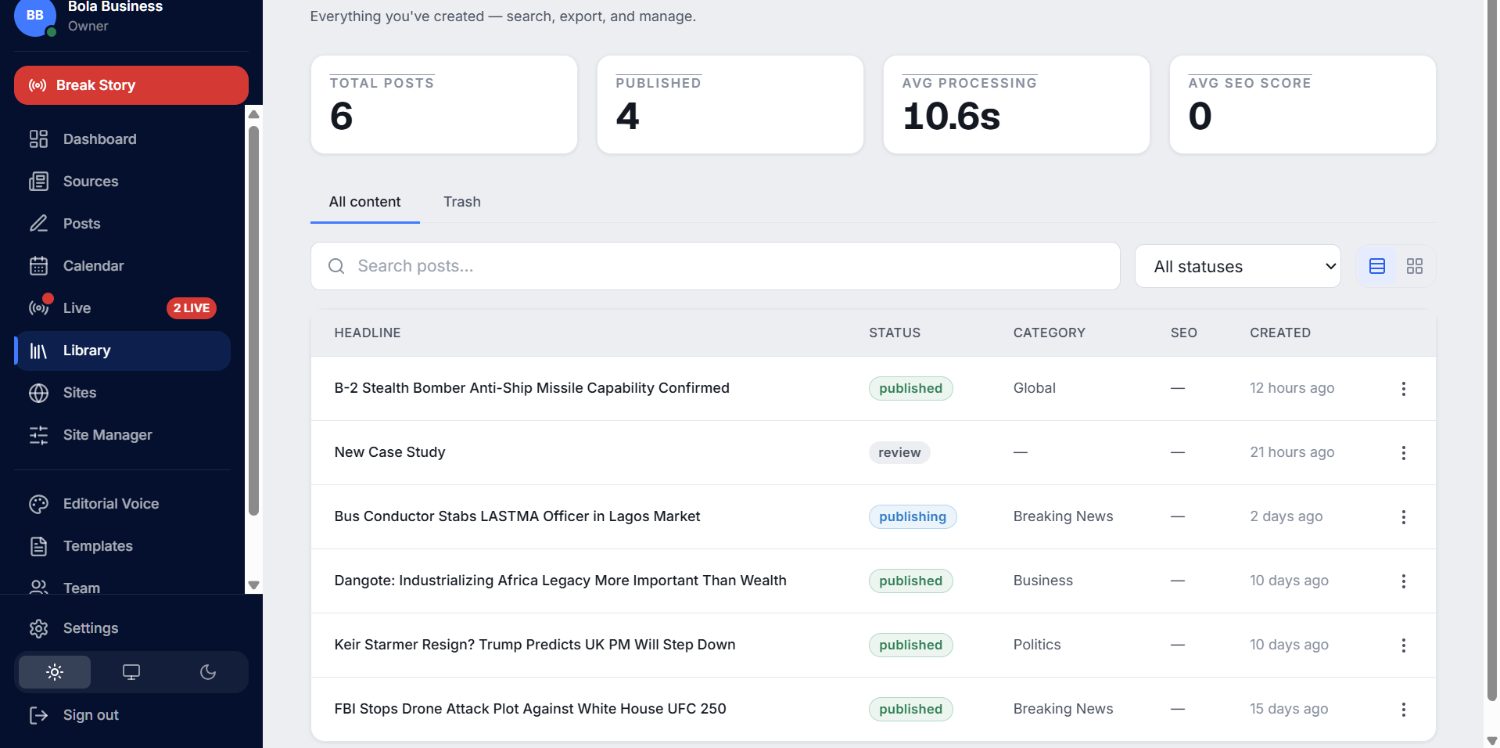Image resolution: width=1500 pixels, height=748 pixels.
Task: Click the sidebar scrollbar thumb
Action: [x=254, y=320]
